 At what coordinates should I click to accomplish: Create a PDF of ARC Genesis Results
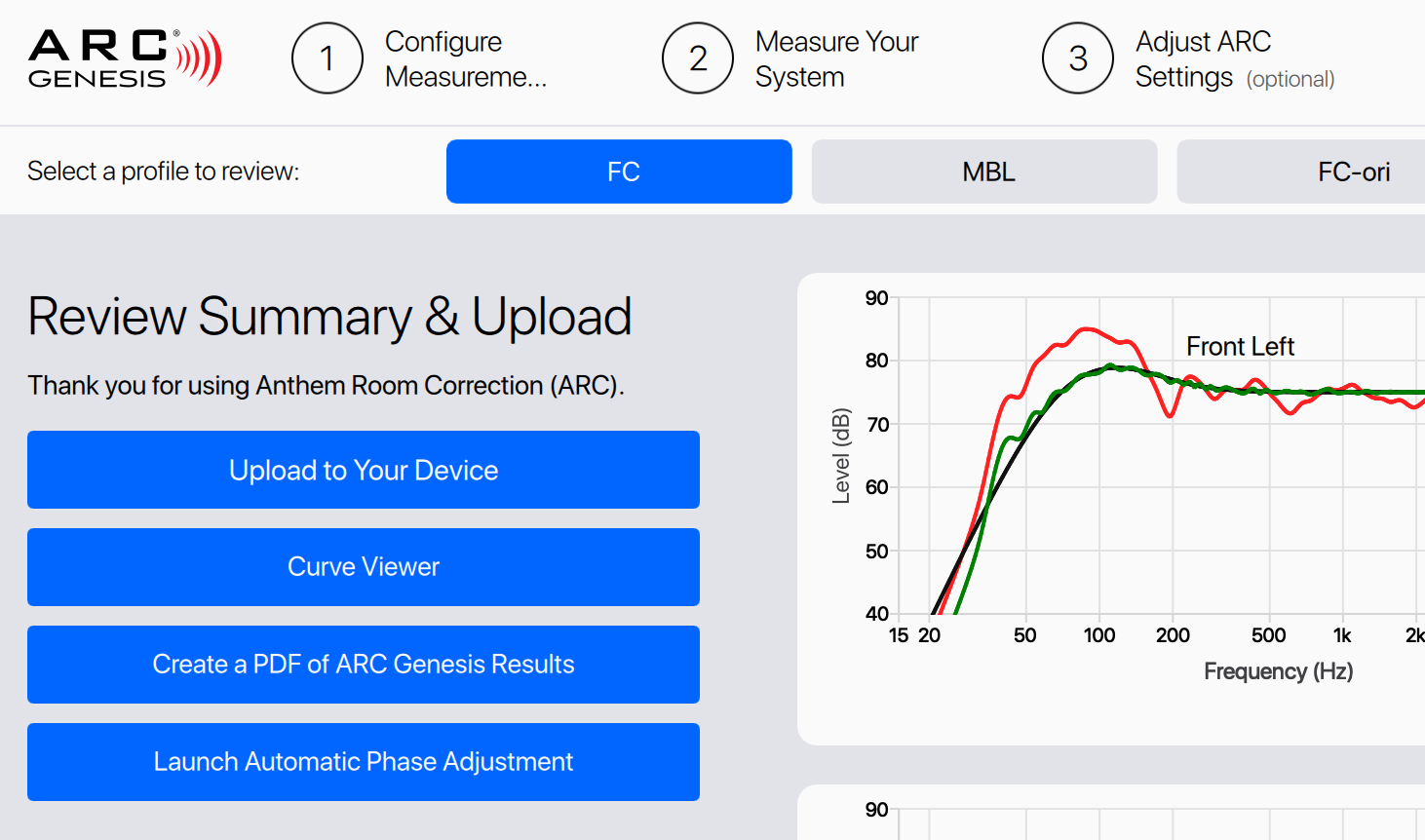364,665
